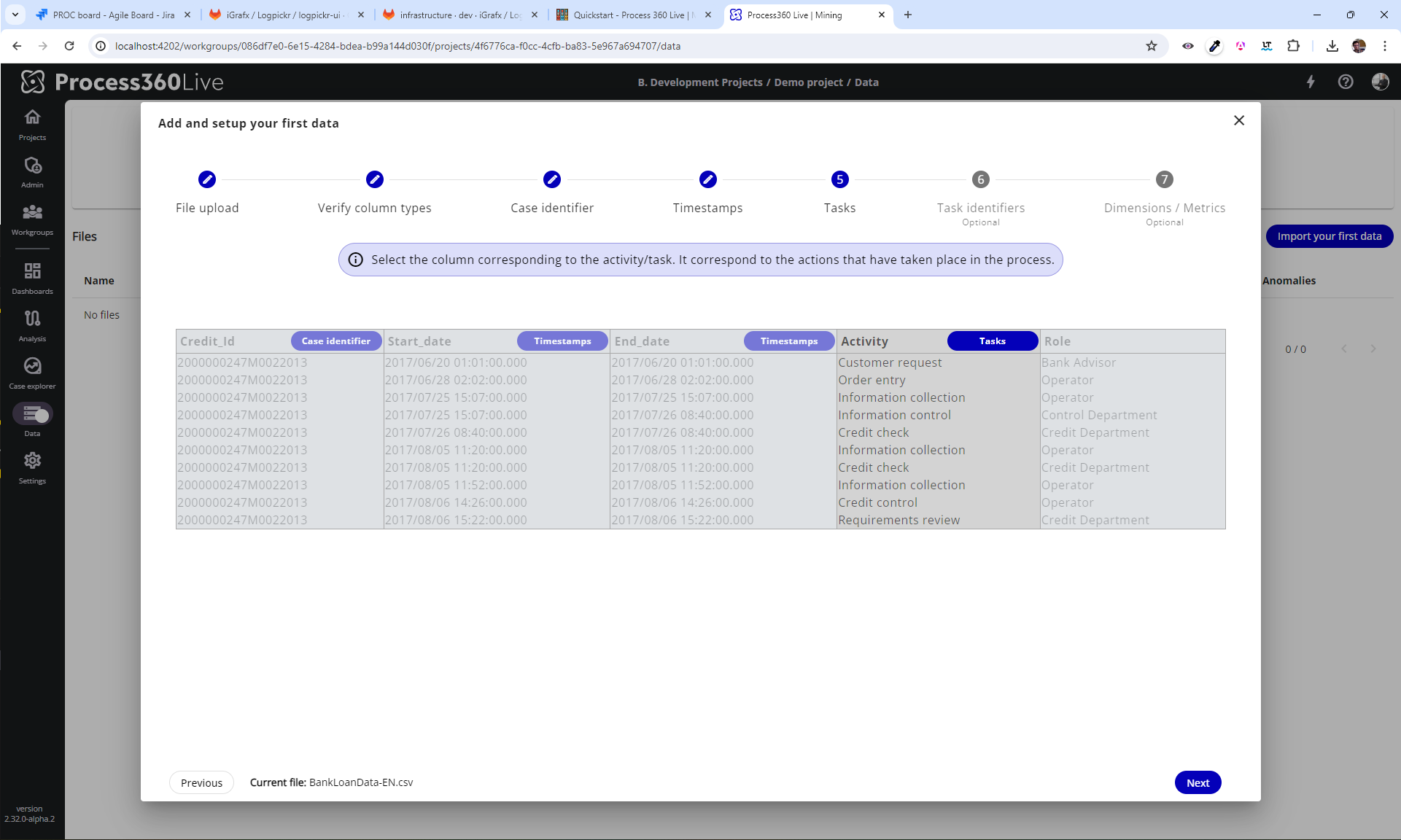1401x840 pixels.
Task: Click Import your first data button
Action: point(1330,236)
